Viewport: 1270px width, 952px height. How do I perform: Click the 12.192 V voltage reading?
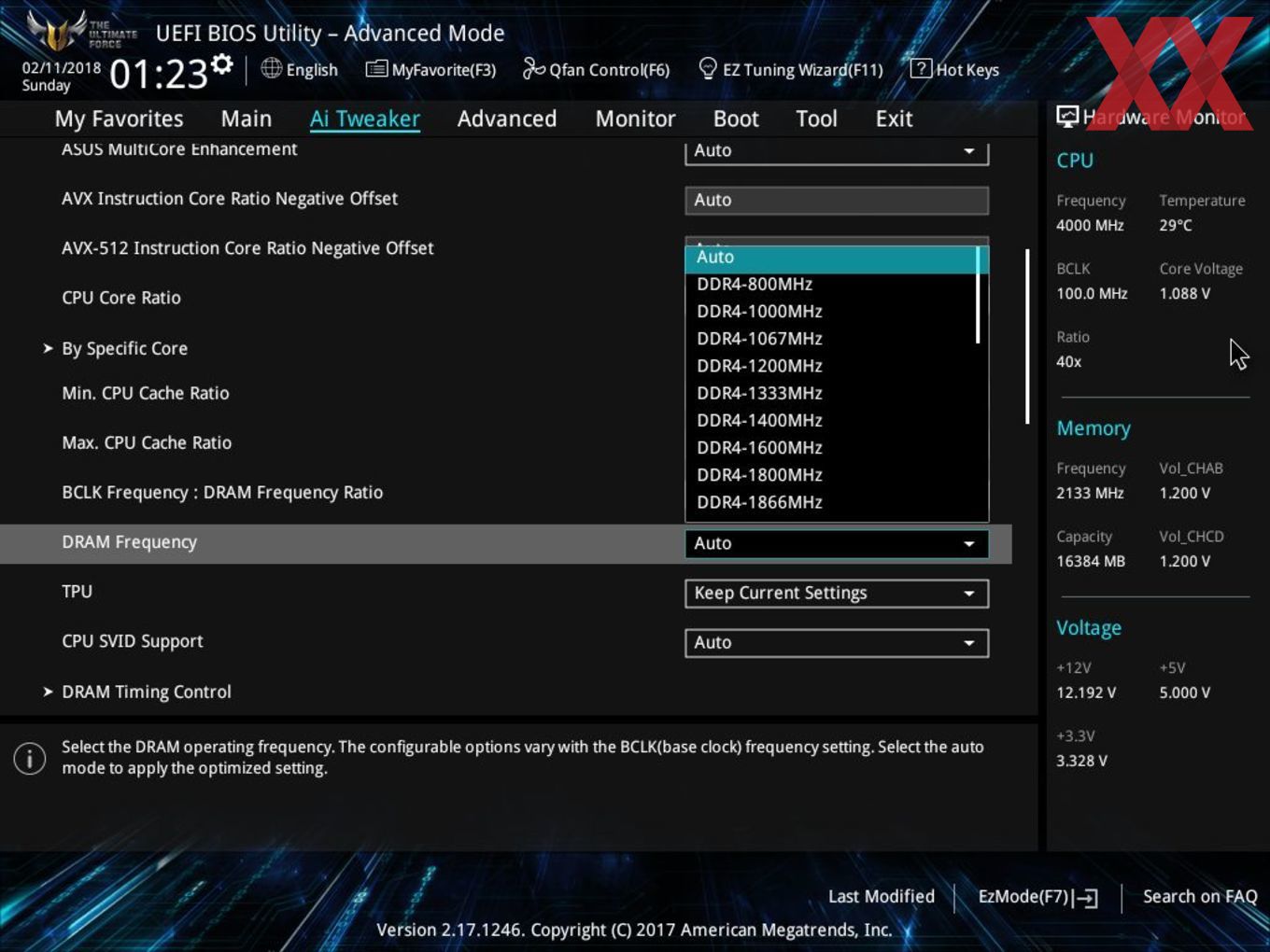click(1086, 693)
